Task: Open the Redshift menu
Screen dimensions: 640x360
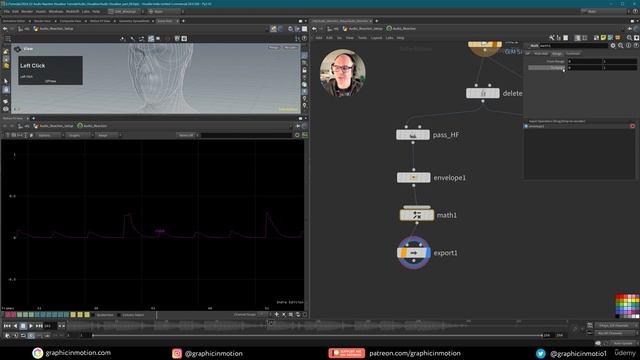Action: point(73,11)
